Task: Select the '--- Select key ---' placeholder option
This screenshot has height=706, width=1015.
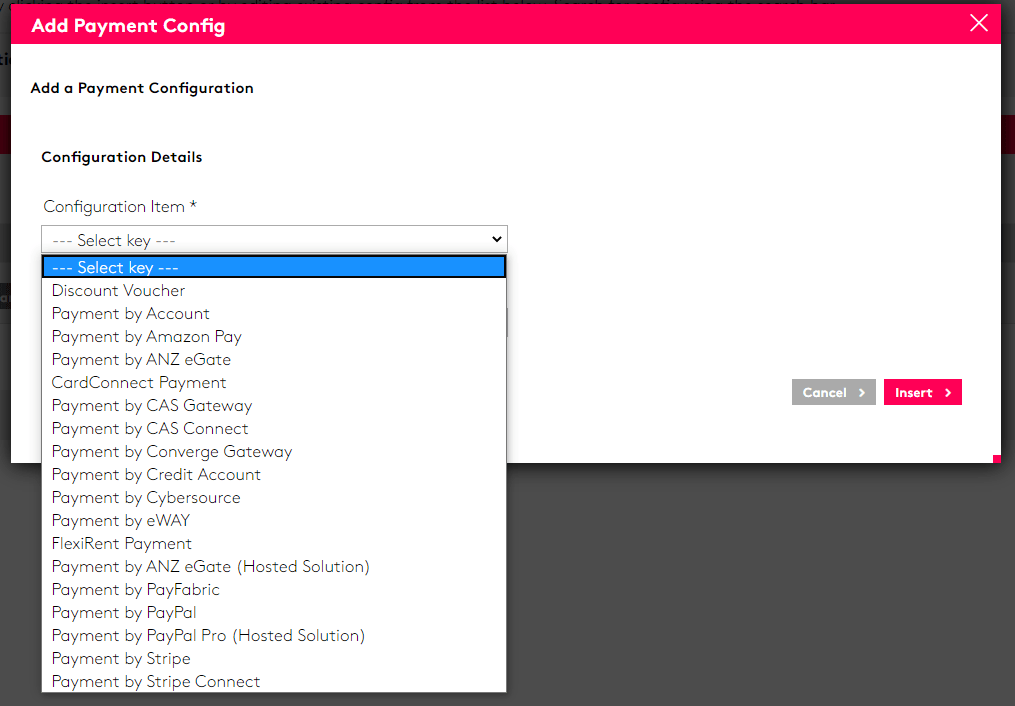Action: pos(274,267)
